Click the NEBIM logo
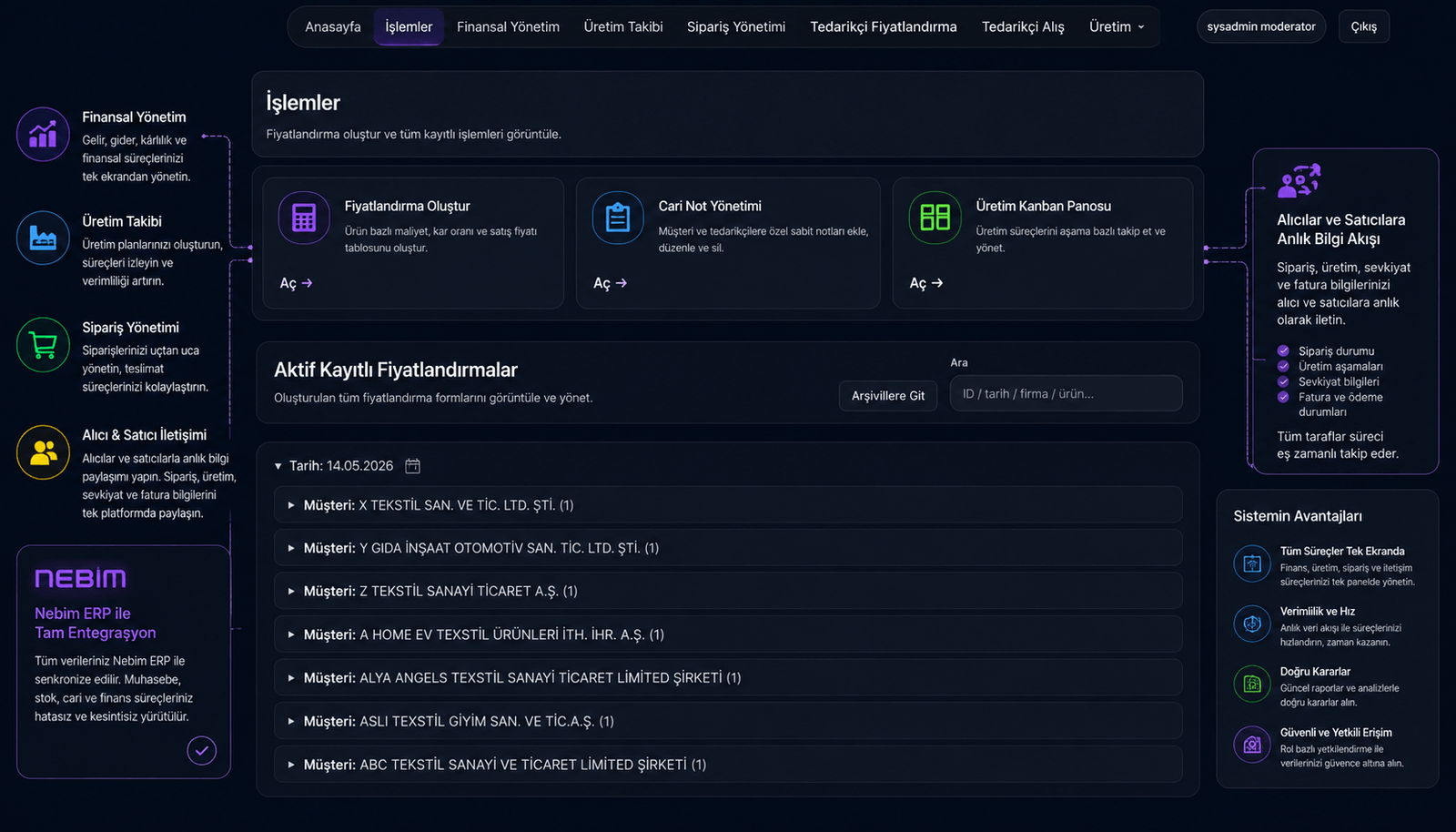The width and height of the screenshot is (1456, 832). pyautogui.click(x=81, y=578)
